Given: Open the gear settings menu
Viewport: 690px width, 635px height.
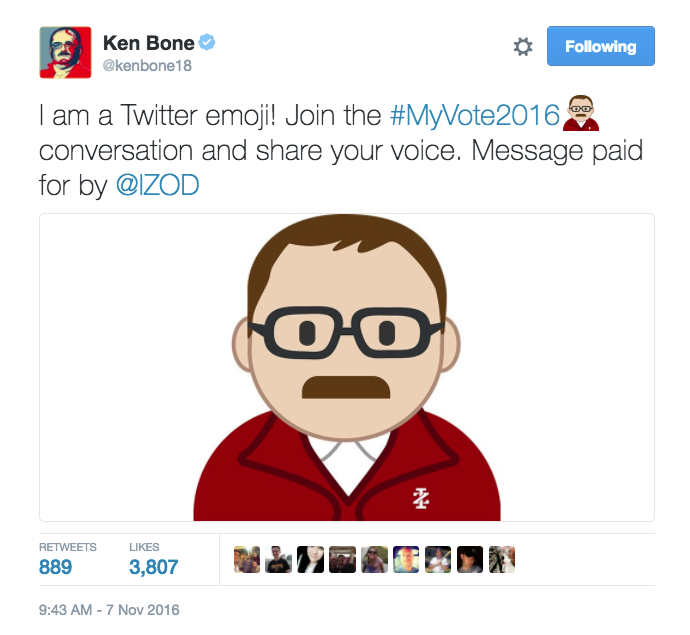Looking at the screenshot, I should click(523, 46).
